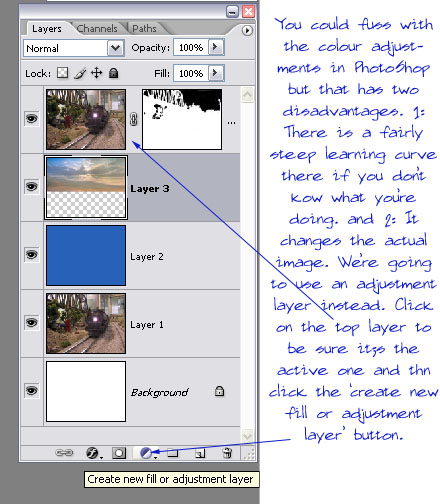Open the Normal blend mode dropdown
Image resolution: width=440 pixels, height=504 pixels.
pos(115,48)
